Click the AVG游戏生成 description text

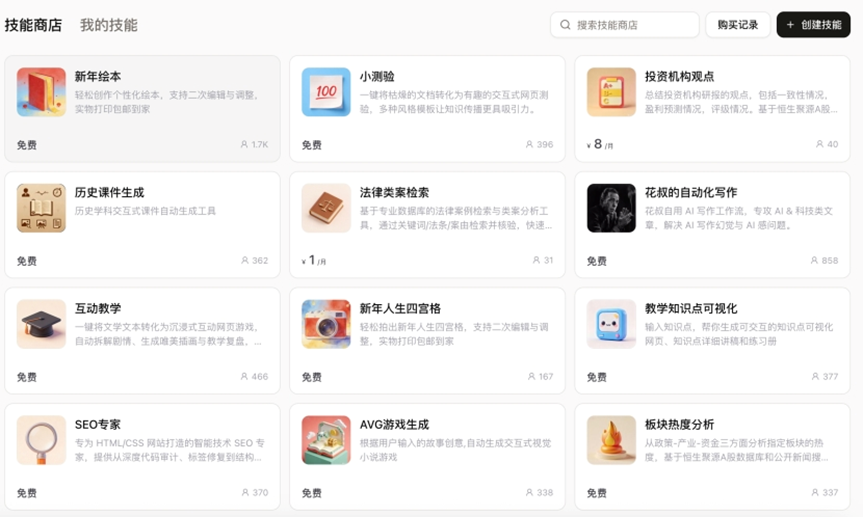click(x=456, y=450)
